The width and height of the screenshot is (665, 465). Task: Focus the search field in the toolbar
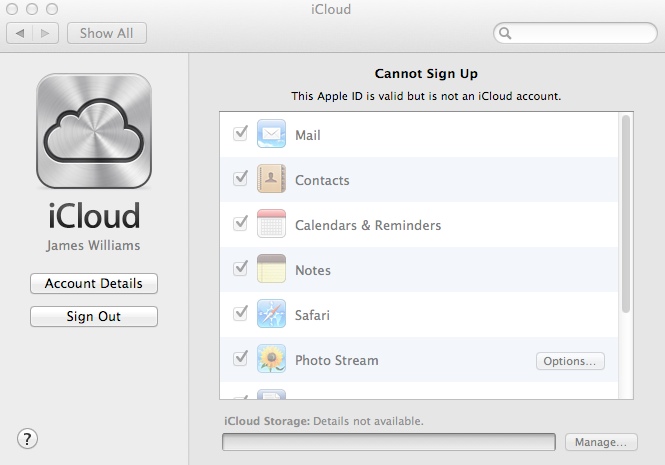(x=575, y=33)
